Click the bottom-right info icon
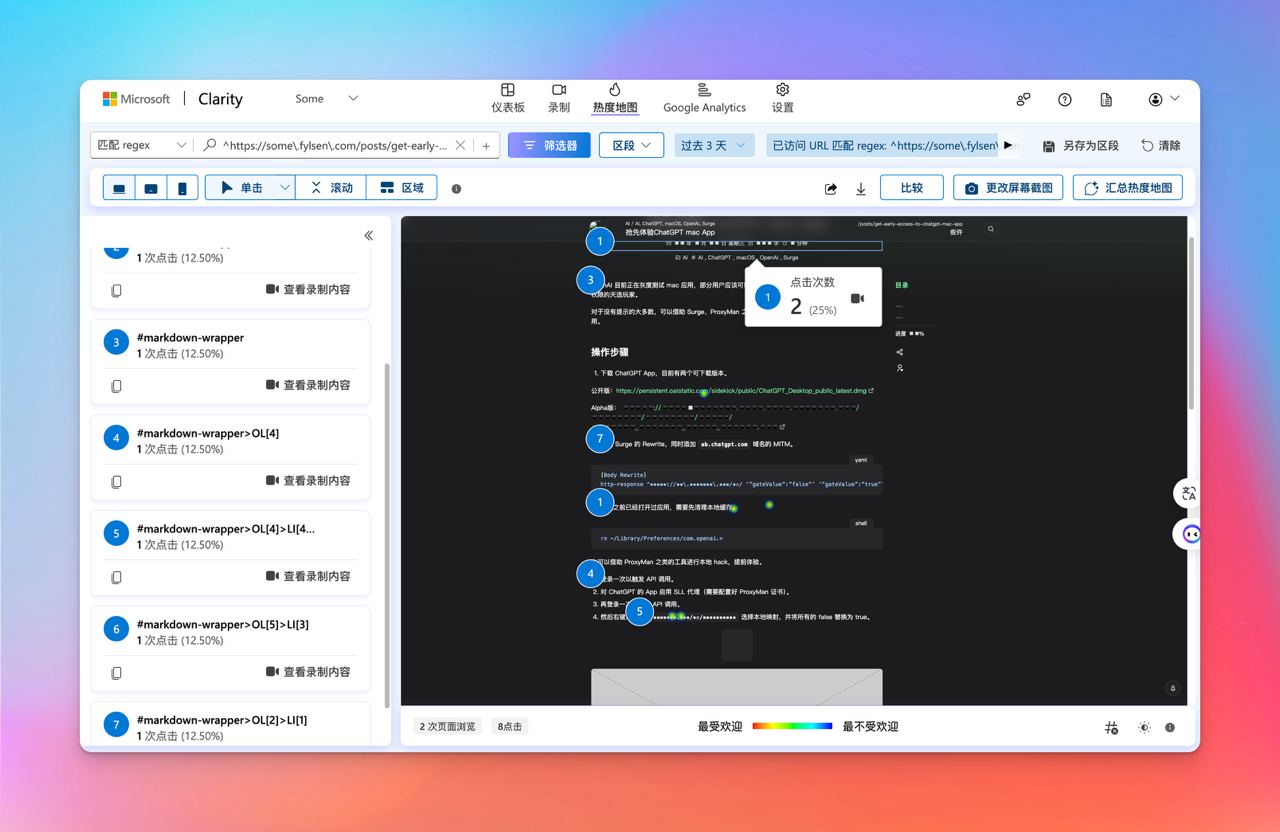The height and width of the screenshot is (832, 1280). point(1170,728)
